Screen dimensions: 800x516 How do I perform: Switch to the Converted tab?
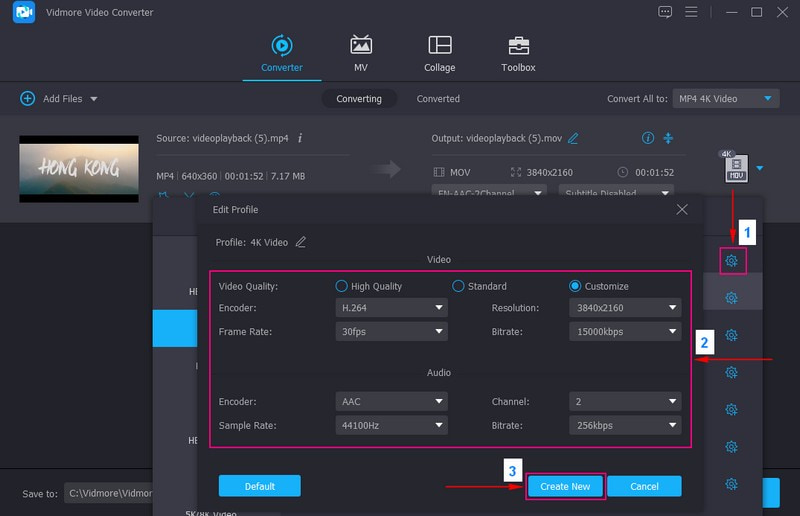pyautogui.click(x=438, y=99)
